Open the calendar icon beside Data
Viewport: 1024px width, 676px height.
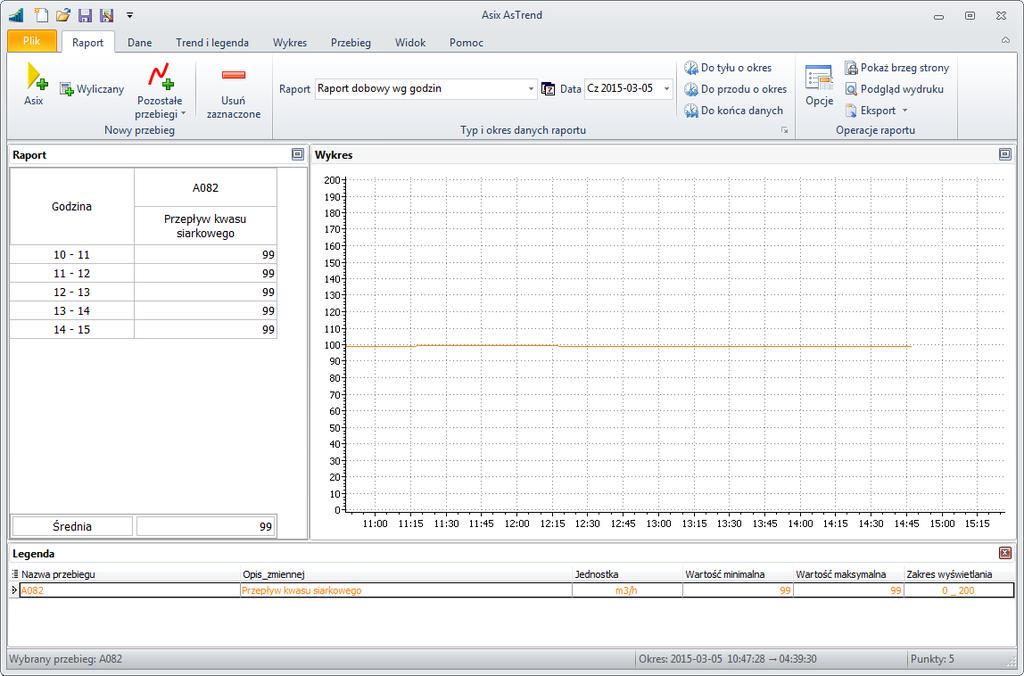point(549,89)
